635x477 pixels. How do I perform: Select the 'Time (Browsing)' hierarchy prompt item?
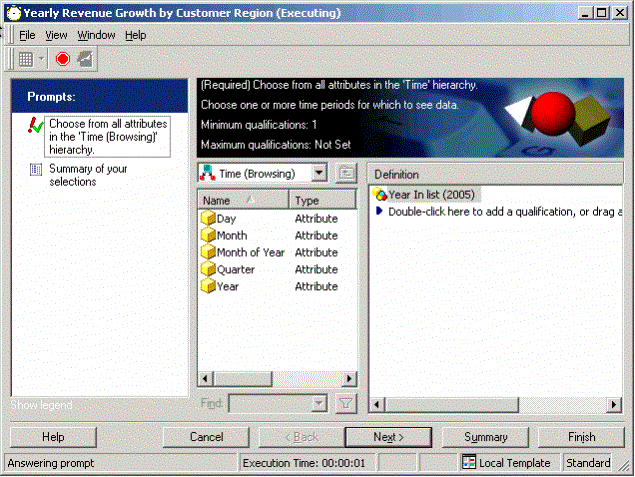(107, 137)
